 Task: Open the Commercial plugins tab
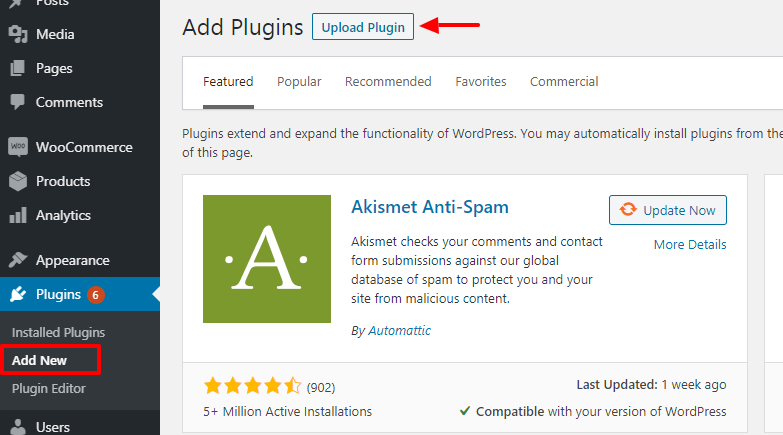(564, 82)
